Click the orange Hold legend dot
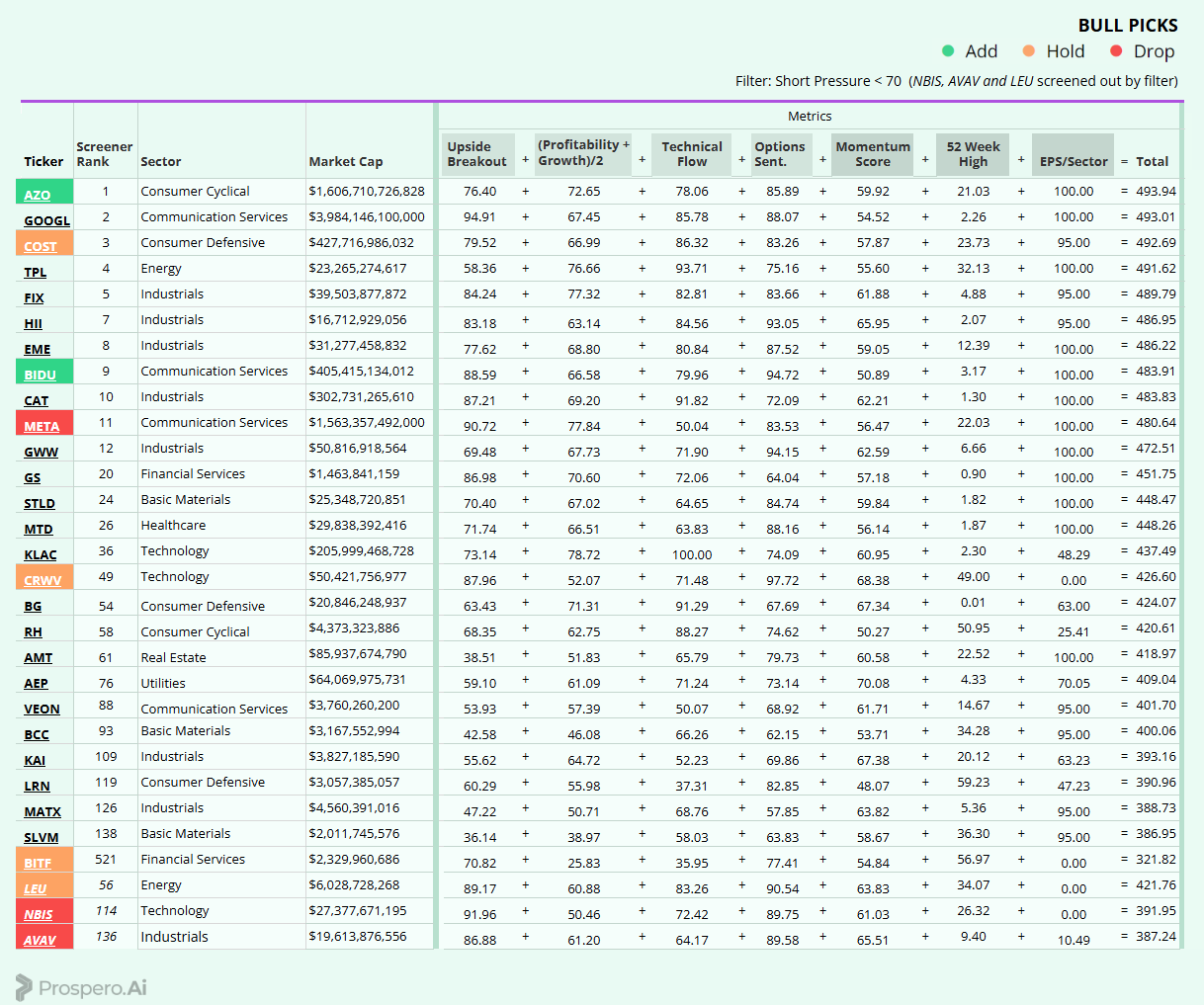The image size is (1204, 1005). [1029, 51]
